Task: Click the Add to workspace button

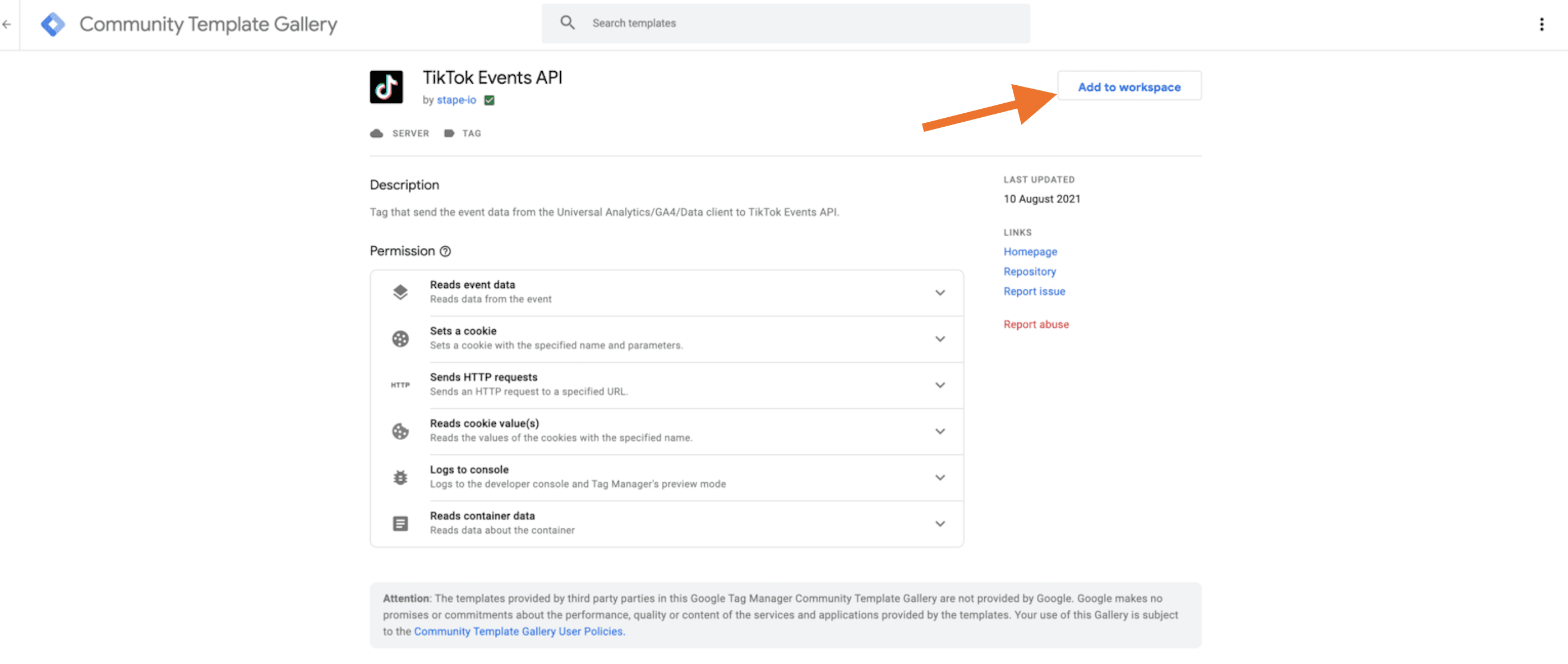Action: pyautogui.click(x=1129, y=86)
